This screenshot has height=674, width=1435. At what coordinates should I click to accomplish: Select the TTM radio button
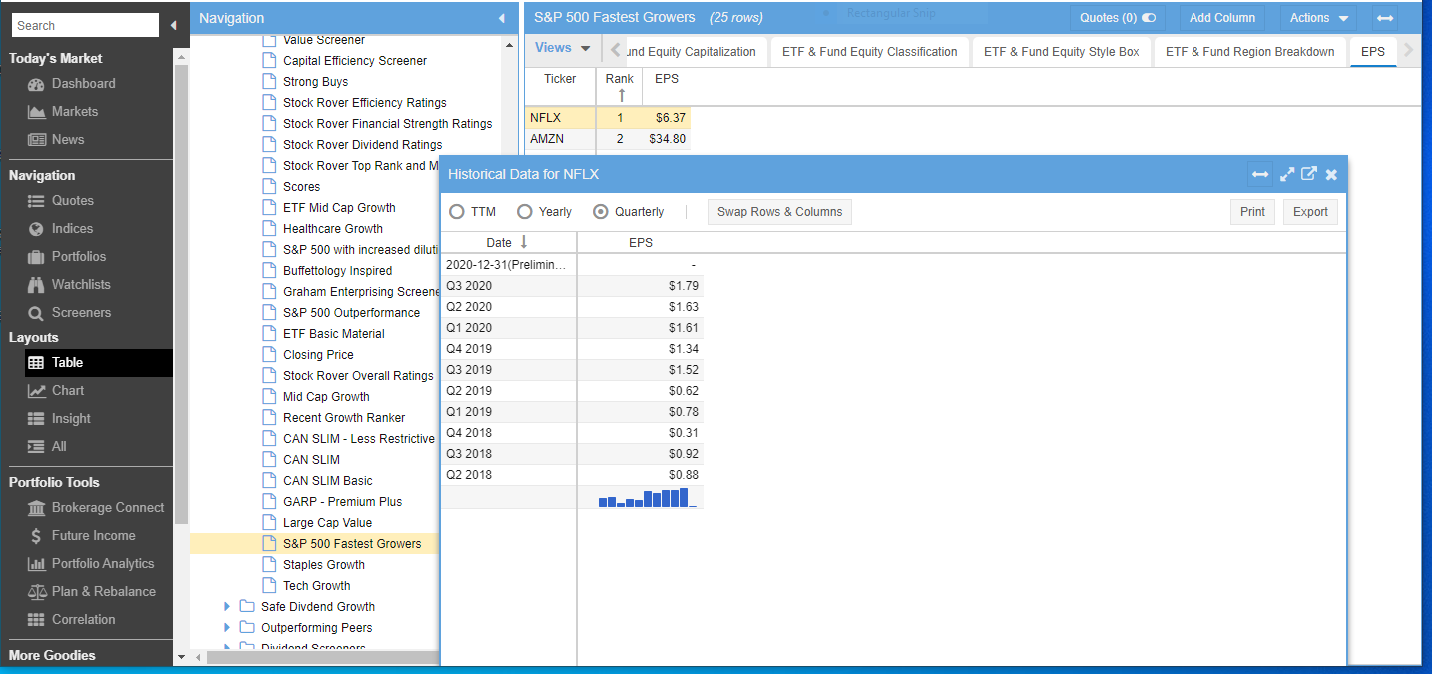pos(457,212)
